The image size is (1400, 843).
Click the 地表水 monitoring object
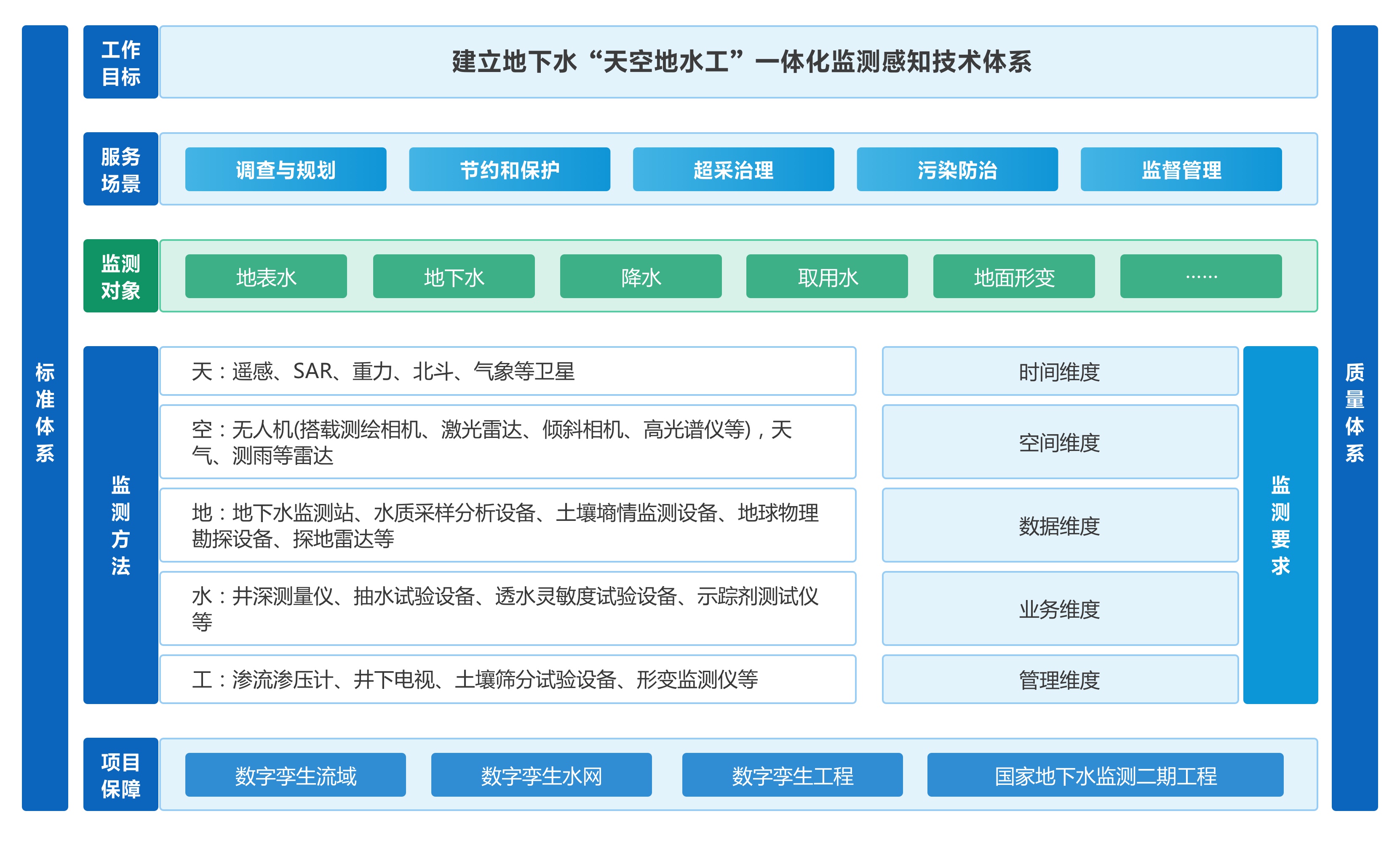pyautogui.click(x=266, y=277)
